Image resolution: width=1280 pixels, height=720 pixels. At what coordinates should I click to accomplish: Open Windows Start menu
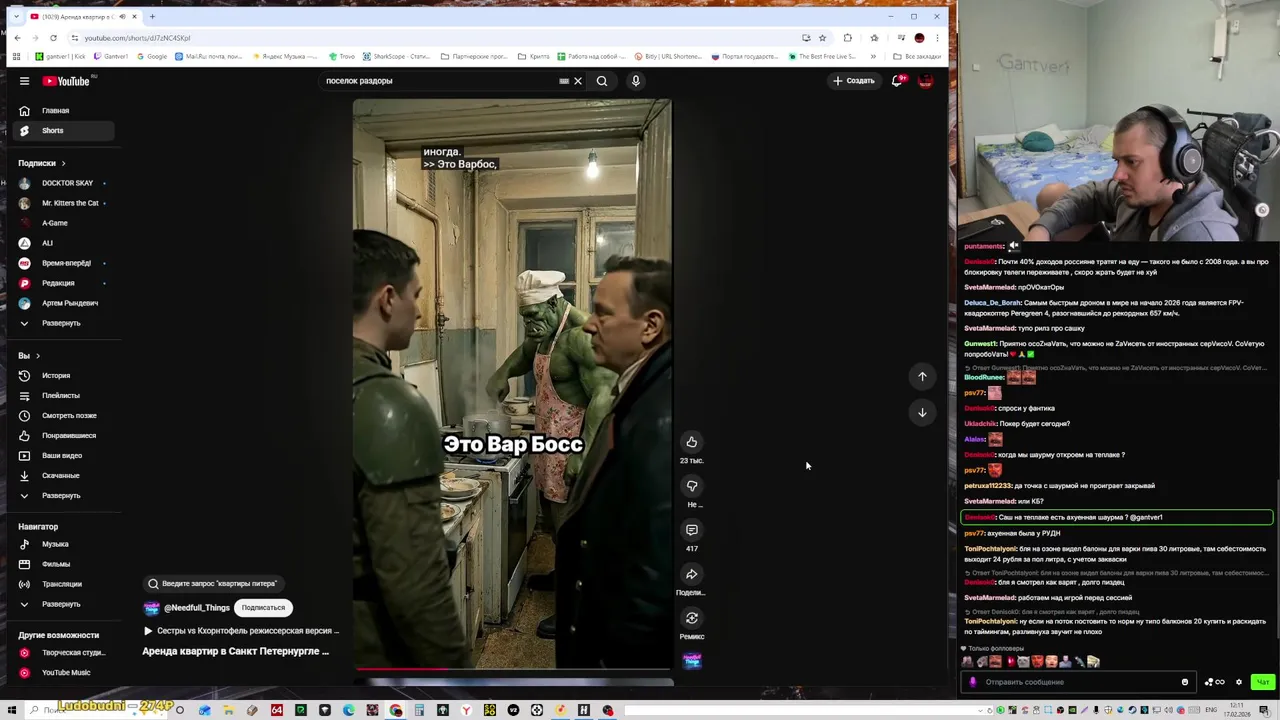tap(11, 710)
